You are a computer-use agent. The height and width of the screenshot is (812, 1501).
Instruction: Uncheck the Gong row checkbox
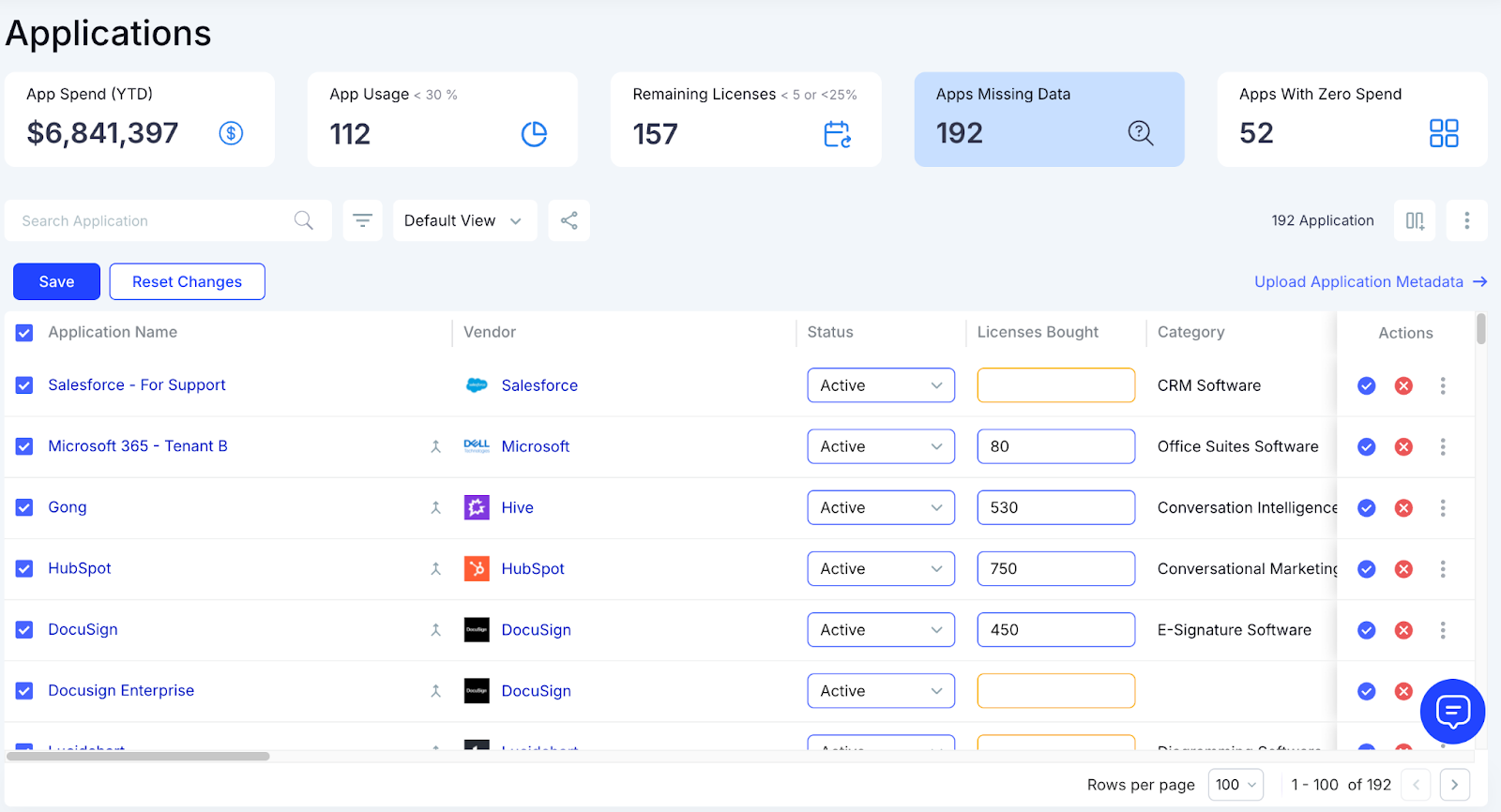(24, 507)
